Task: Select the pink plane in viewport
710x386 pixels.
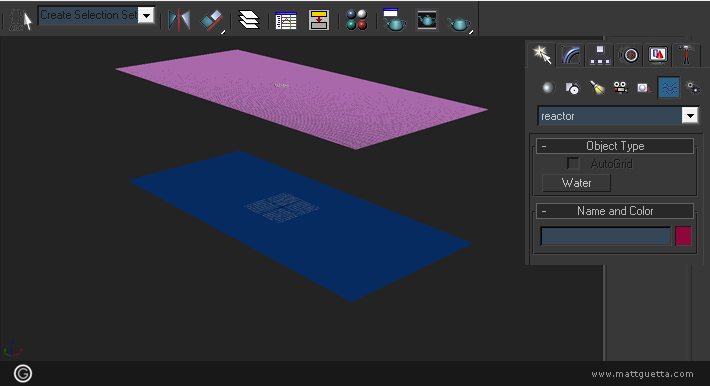Action: pos(302,99)
